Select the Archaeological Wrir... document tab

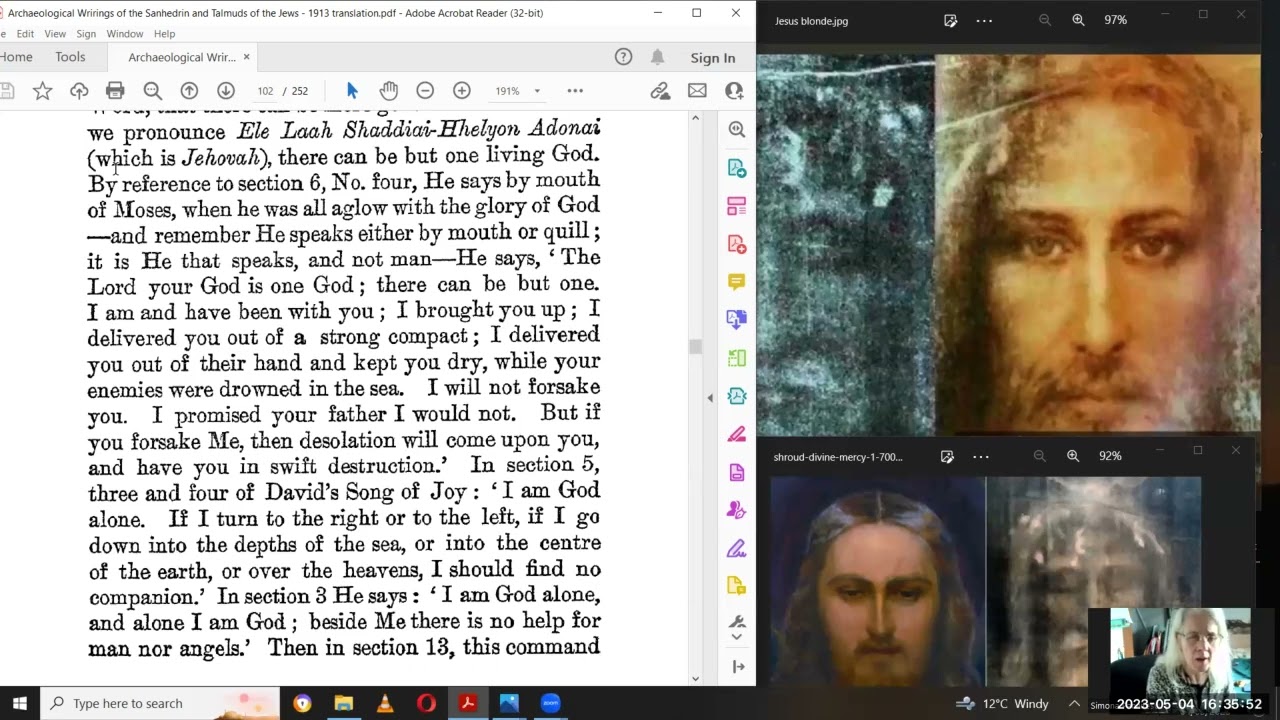coord(181,58)
